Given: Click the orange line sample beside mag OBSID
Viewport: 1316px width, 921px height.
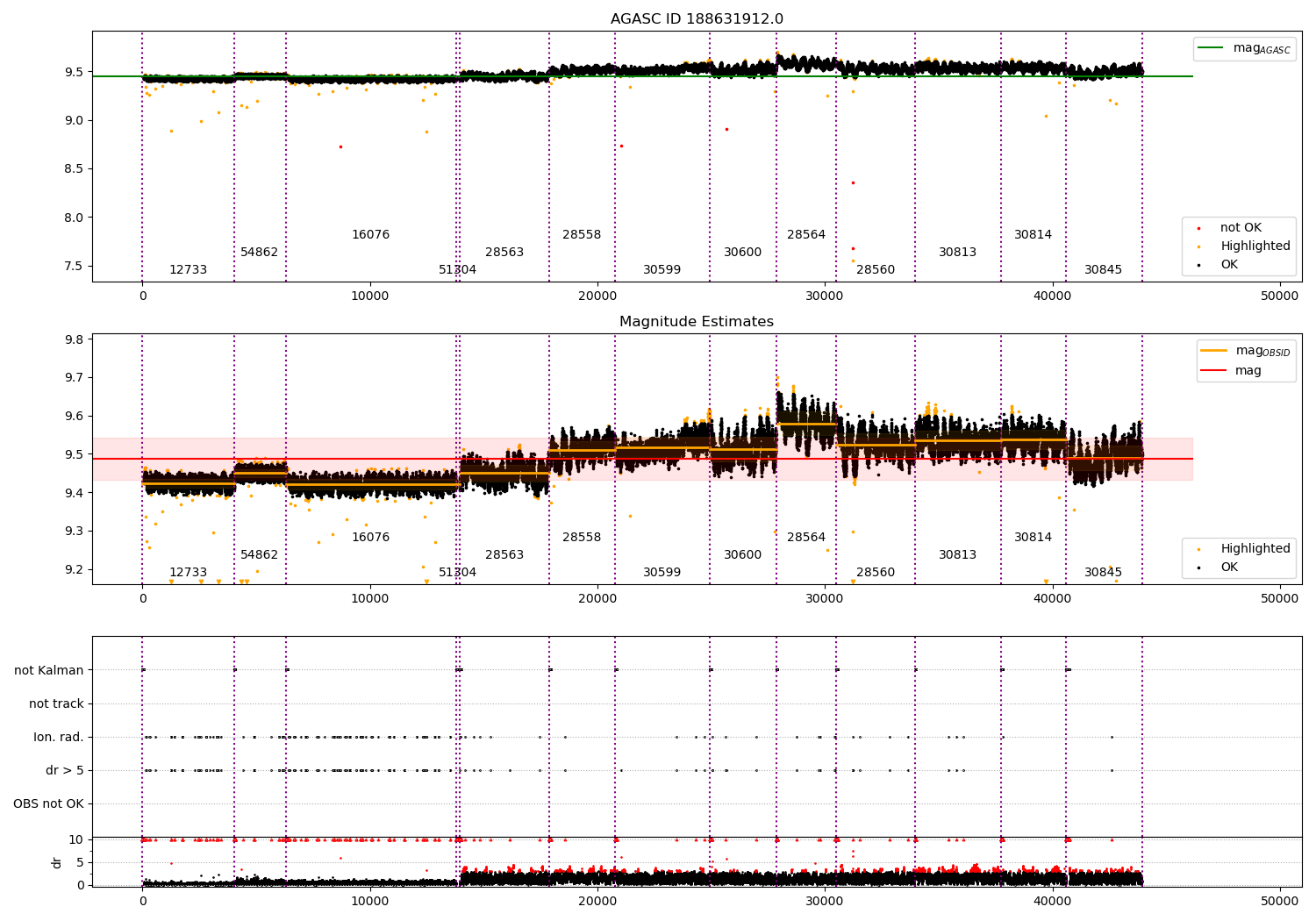Looking at the screenshot, I should click(x=1214, y=351).
